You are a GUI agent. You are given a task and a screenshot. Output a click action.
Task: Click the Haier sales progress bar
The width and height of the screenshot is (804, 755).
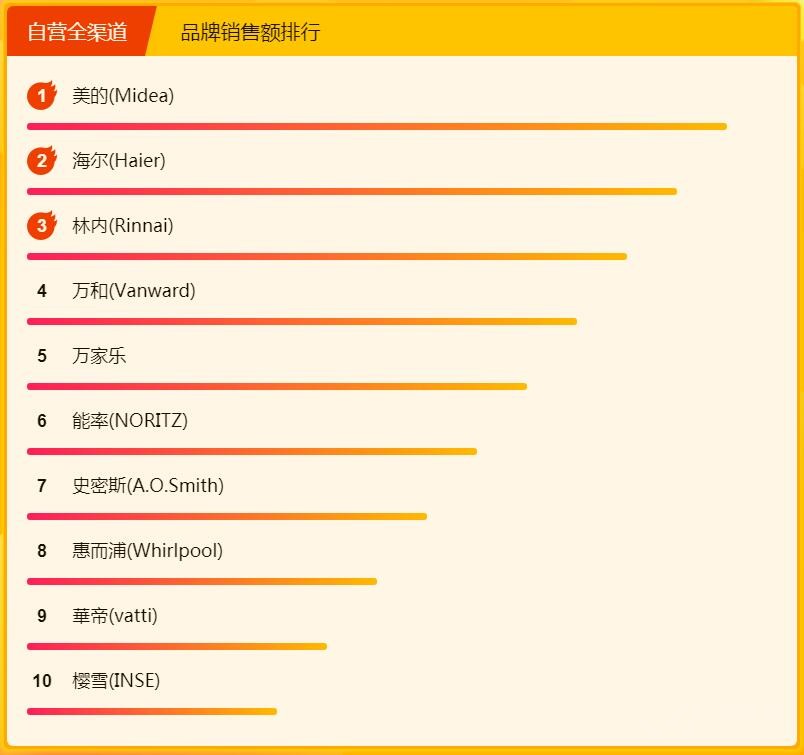pyautogui.click(x=351, y=191)
